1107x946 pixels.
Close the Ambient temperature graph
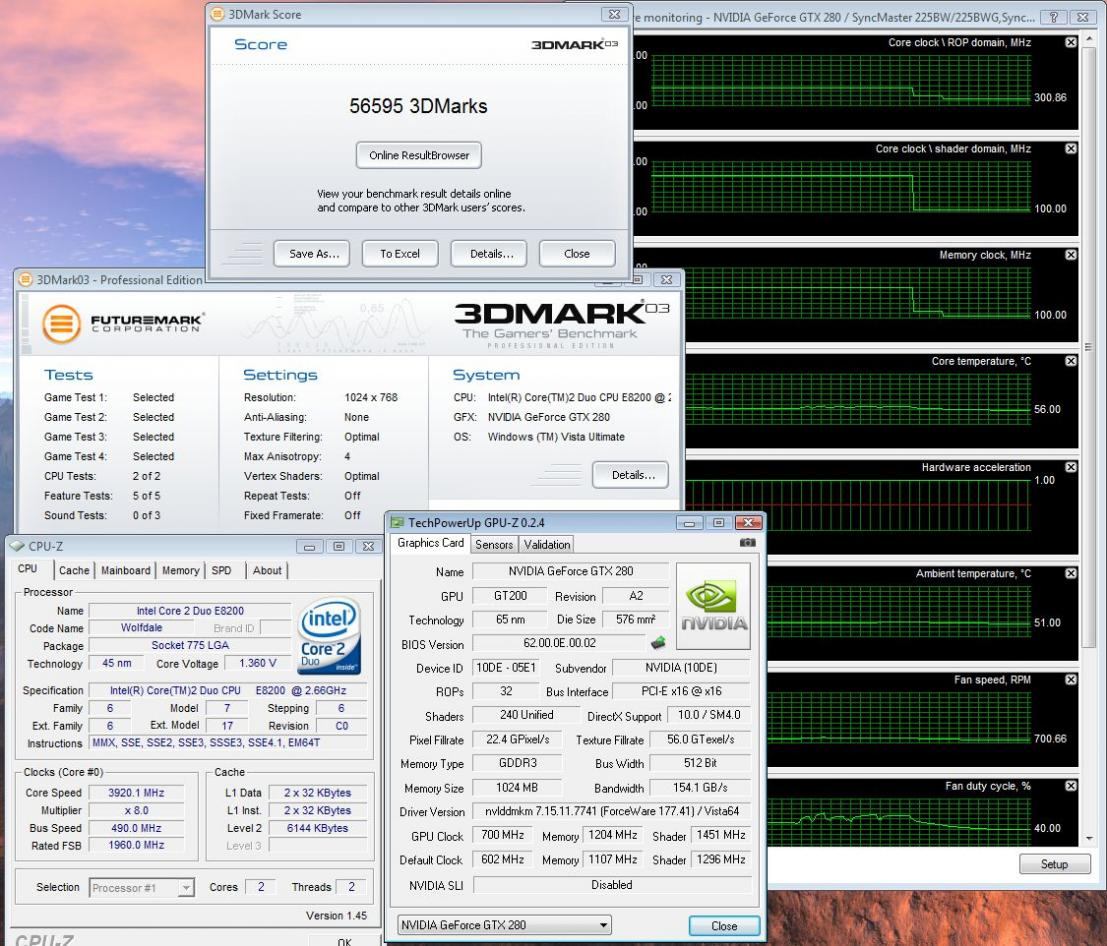[1070, 573]
